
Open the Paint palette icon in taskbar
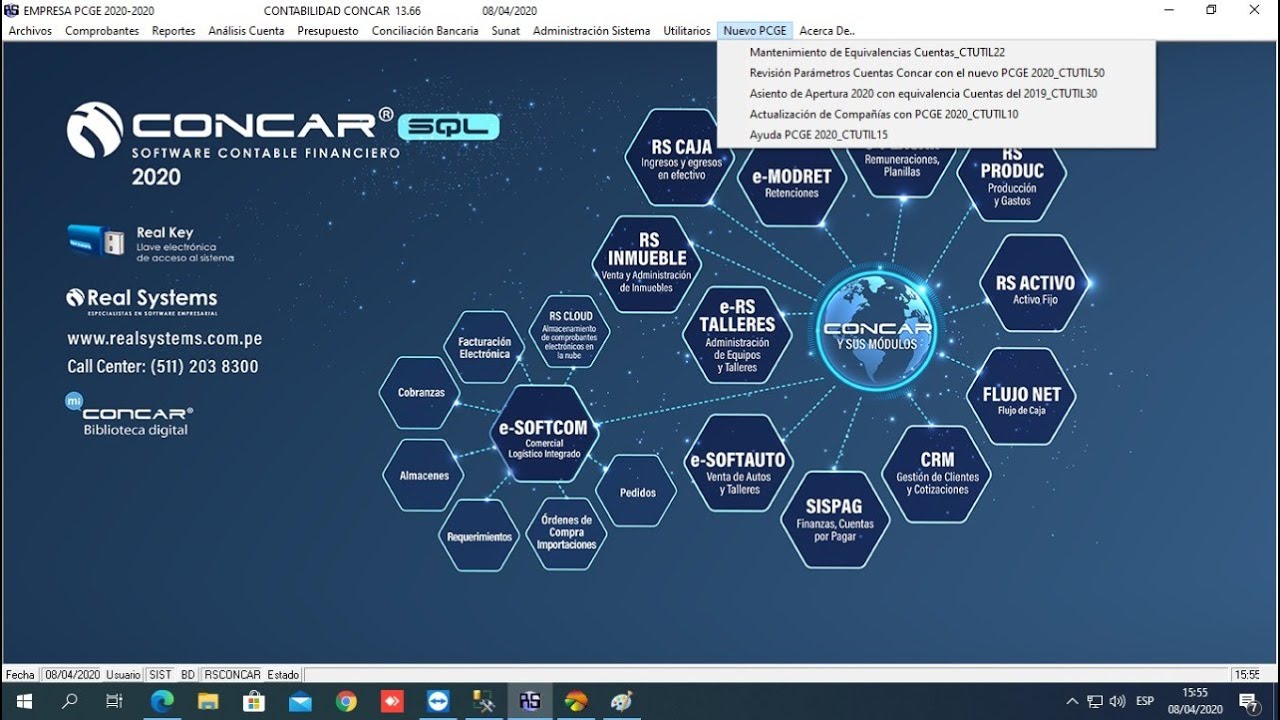[622, 701]
